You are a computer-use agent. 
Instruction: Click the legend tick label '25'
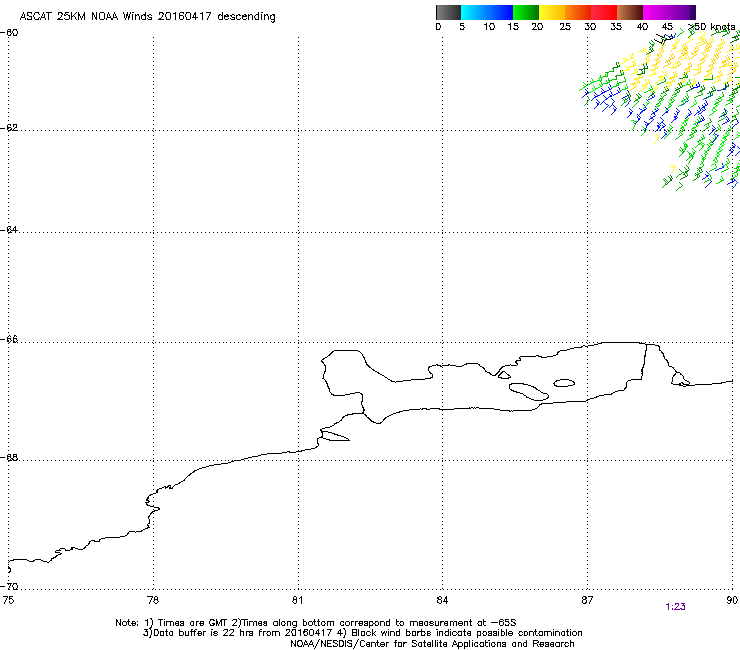click(x=565, y=27)
